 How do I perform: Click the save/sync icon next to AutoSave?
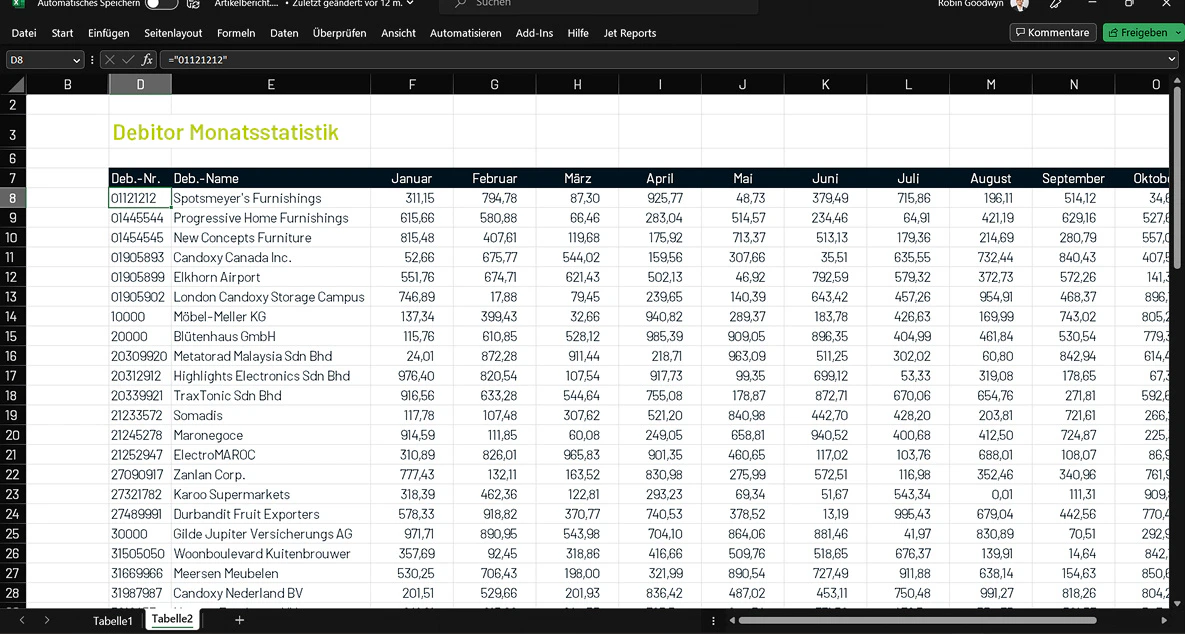tap(193, 4)
